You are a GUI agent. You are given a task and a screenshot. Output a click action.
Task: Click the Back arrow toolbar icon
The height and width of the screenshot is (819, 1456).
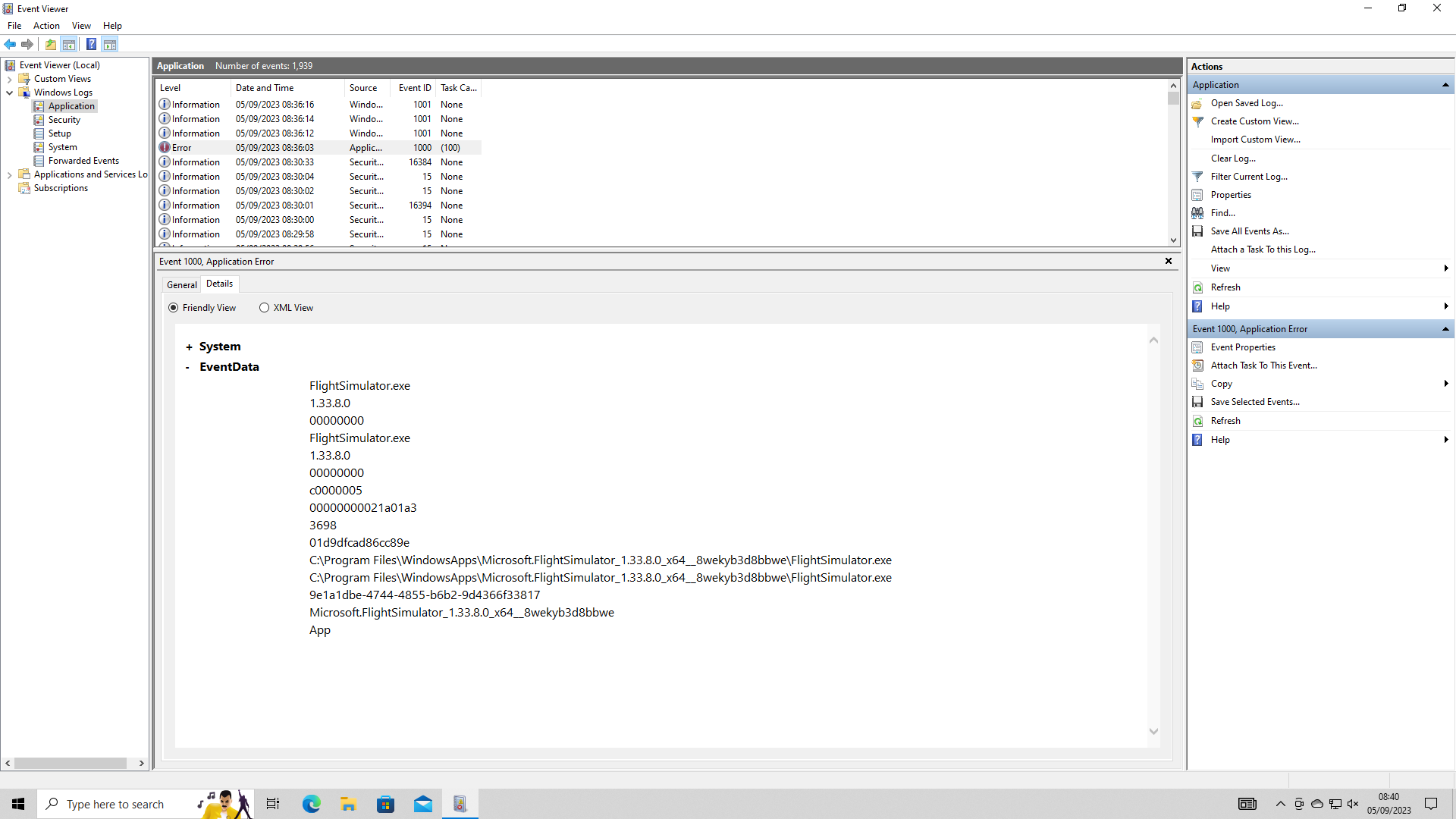click(x=10, y=44)
